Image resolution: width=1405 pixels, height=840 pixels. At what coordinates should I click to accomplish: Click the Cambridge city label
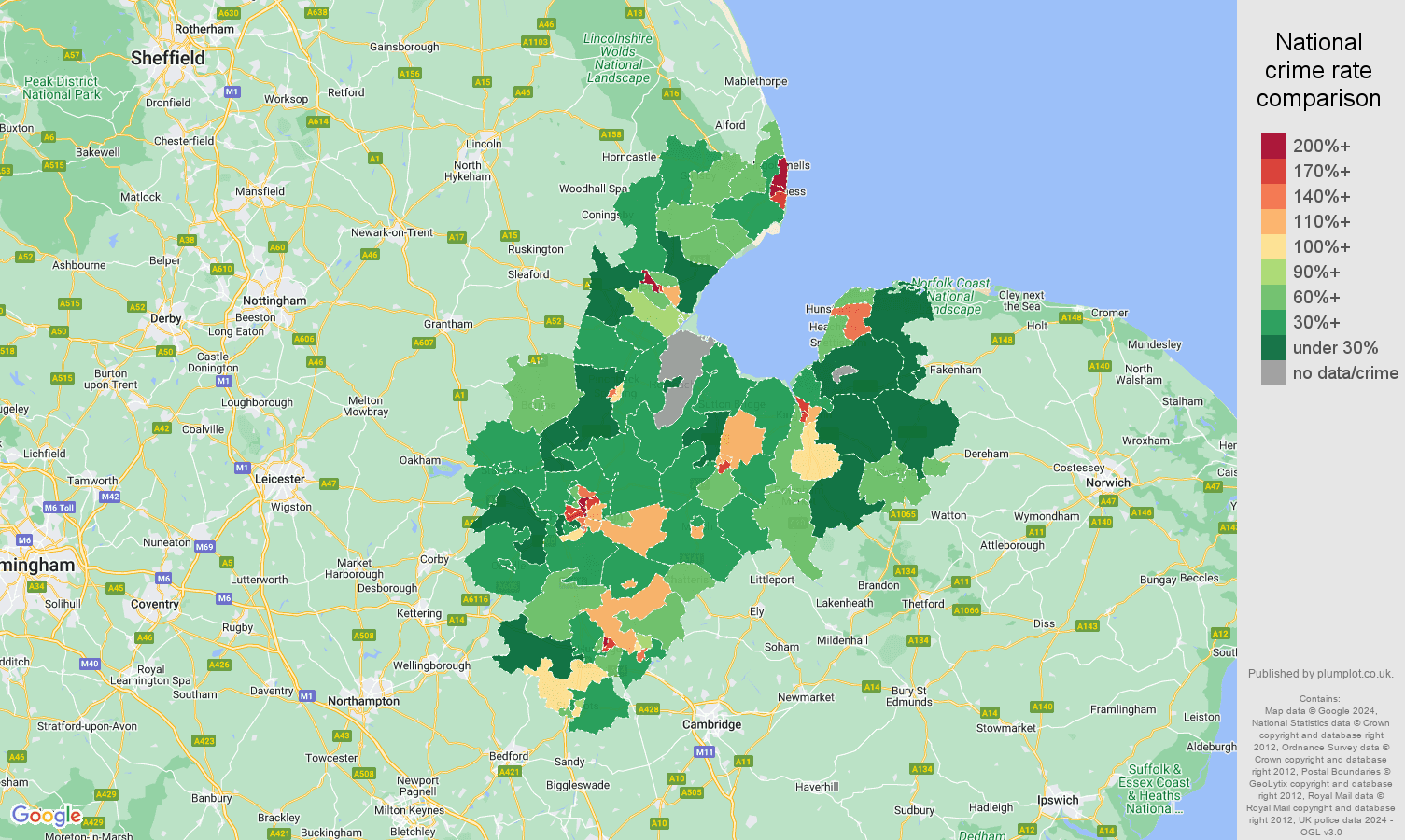coord(711,724)
